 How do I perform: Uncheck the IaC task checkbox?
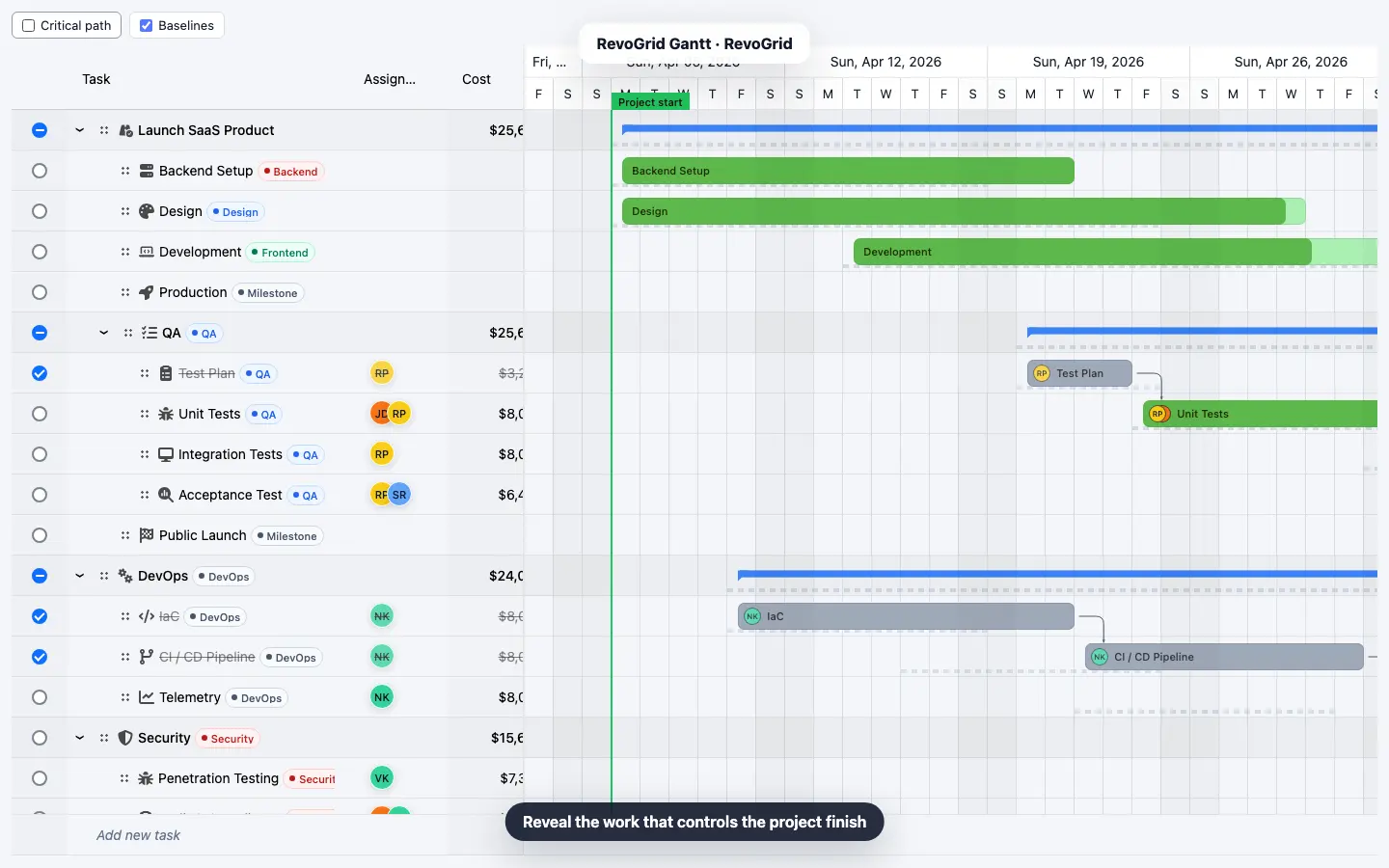coord(40,616)
